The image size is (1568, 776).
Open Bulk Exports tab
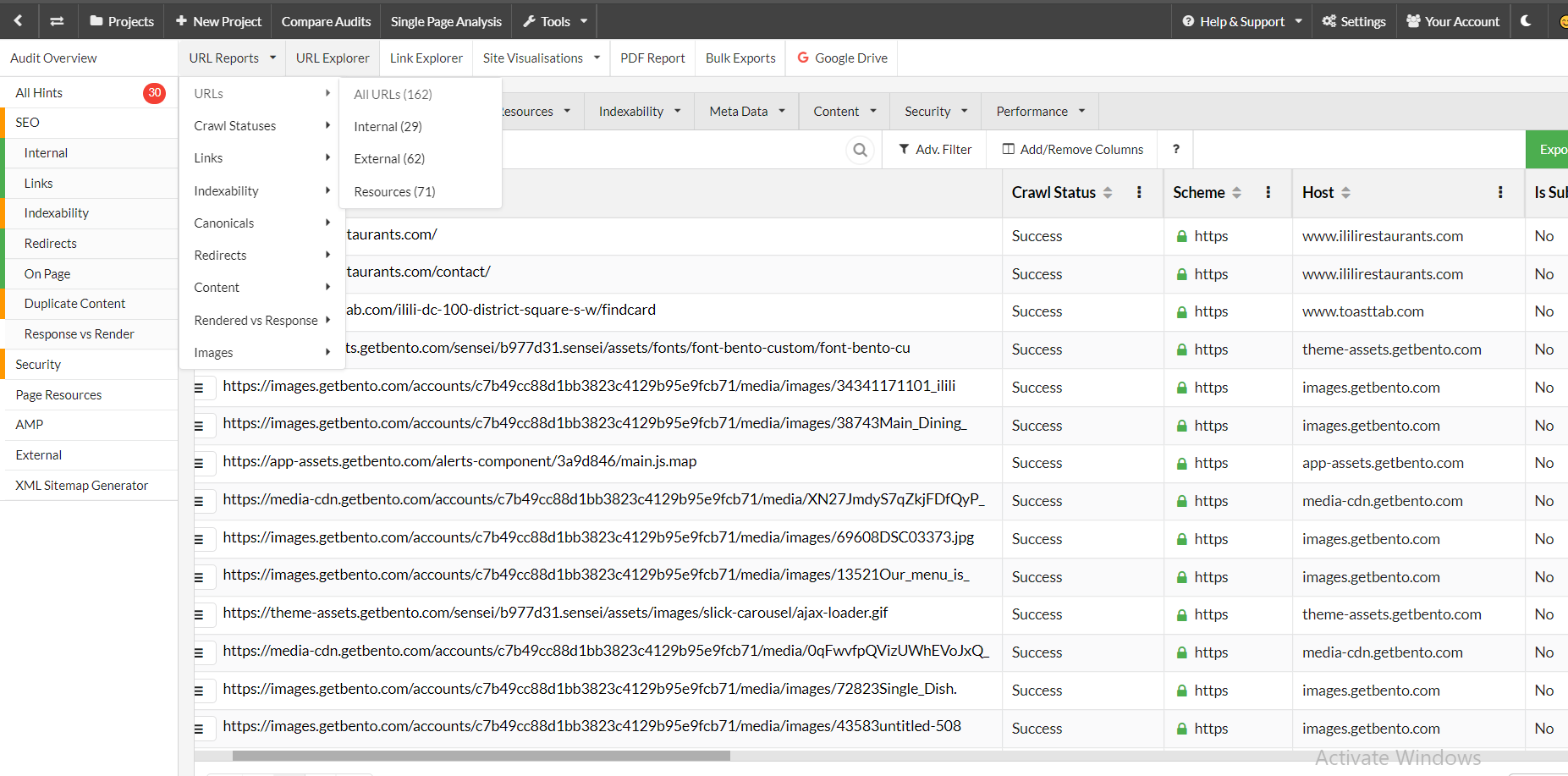coord(740,58)
